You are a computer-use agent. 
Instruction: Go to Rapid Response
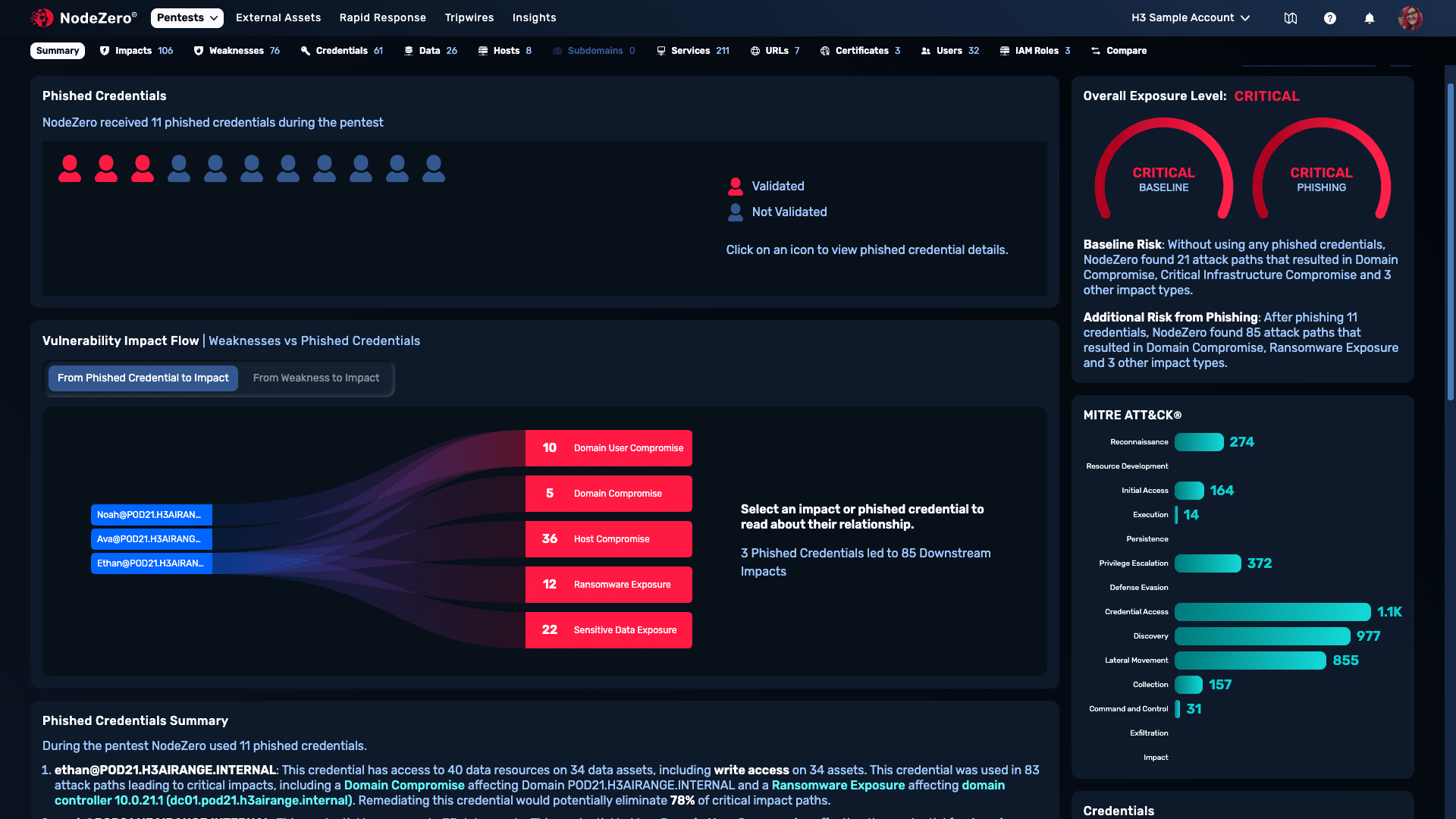tap(383, 17)
